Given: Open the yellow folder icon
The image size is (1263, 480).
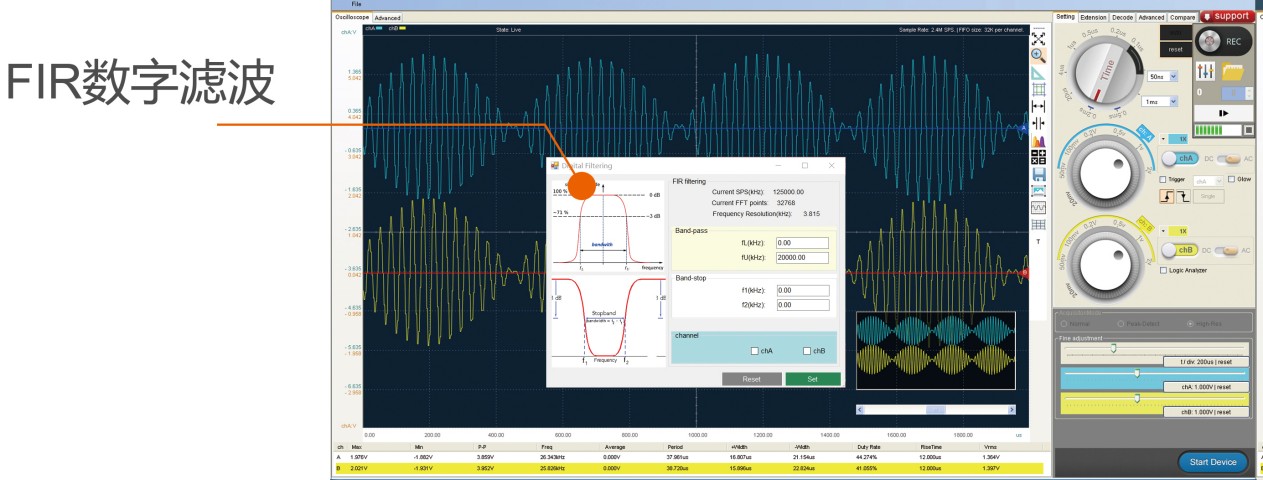Looking at the screenshot, I should (1232, 72).
